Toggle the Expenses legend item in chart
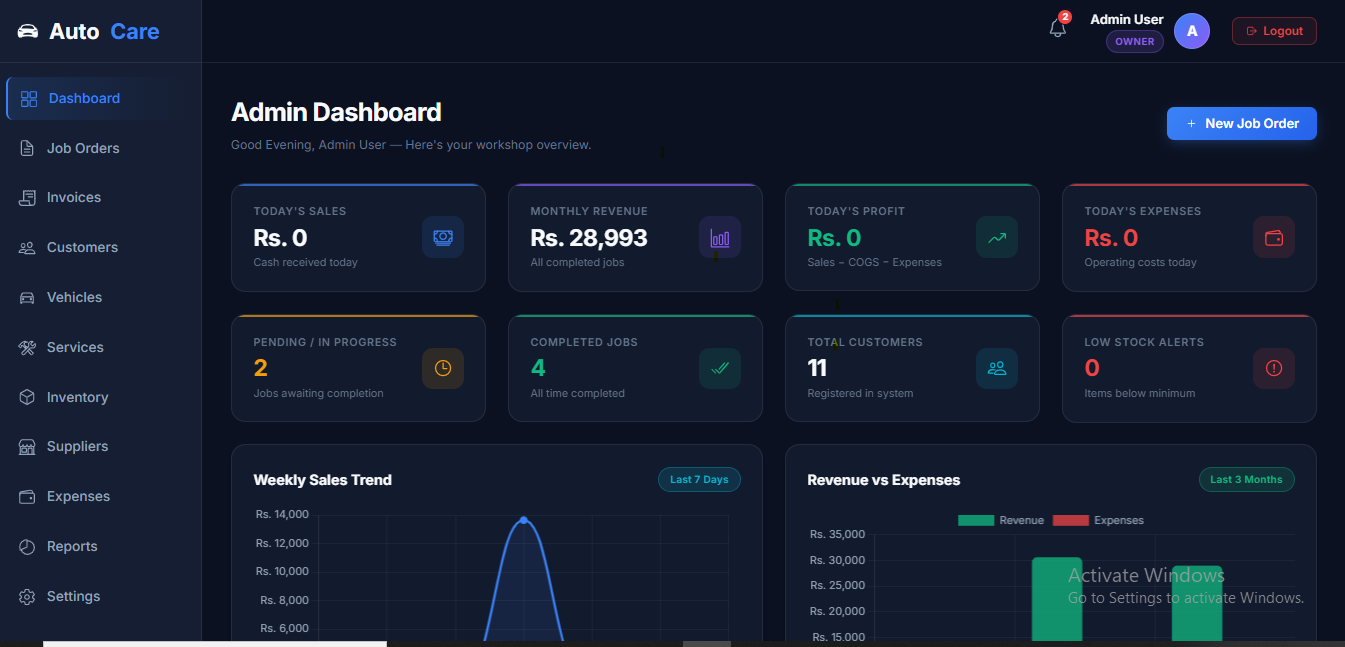The width and height of the screenshot is (1345, 647). click(1098, 520)
